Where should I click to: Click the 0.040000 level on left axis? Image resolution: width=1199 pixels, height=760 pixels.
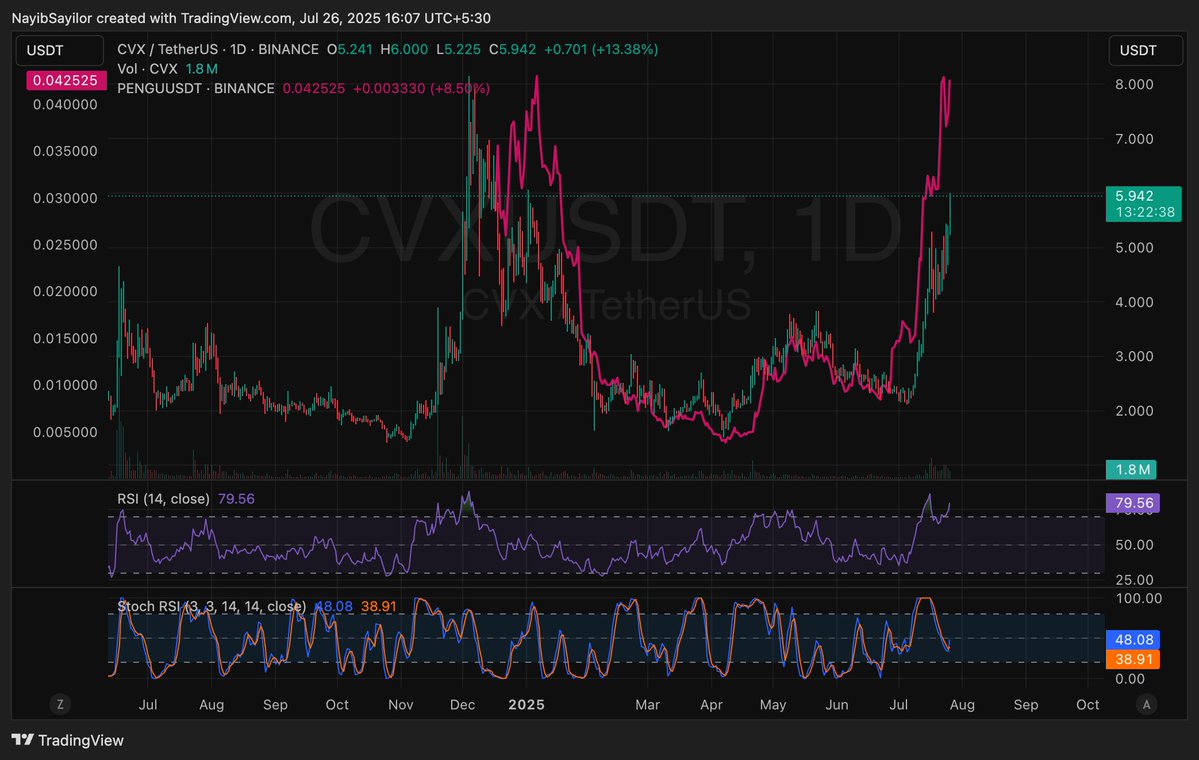click(65, 104)
